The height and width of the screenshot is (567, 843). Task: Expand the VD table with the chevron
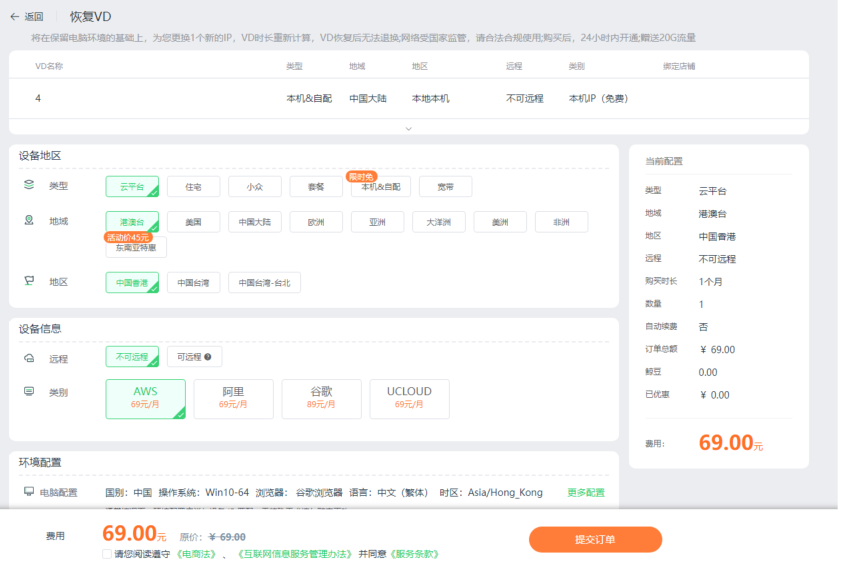click(x=409, y=128)
